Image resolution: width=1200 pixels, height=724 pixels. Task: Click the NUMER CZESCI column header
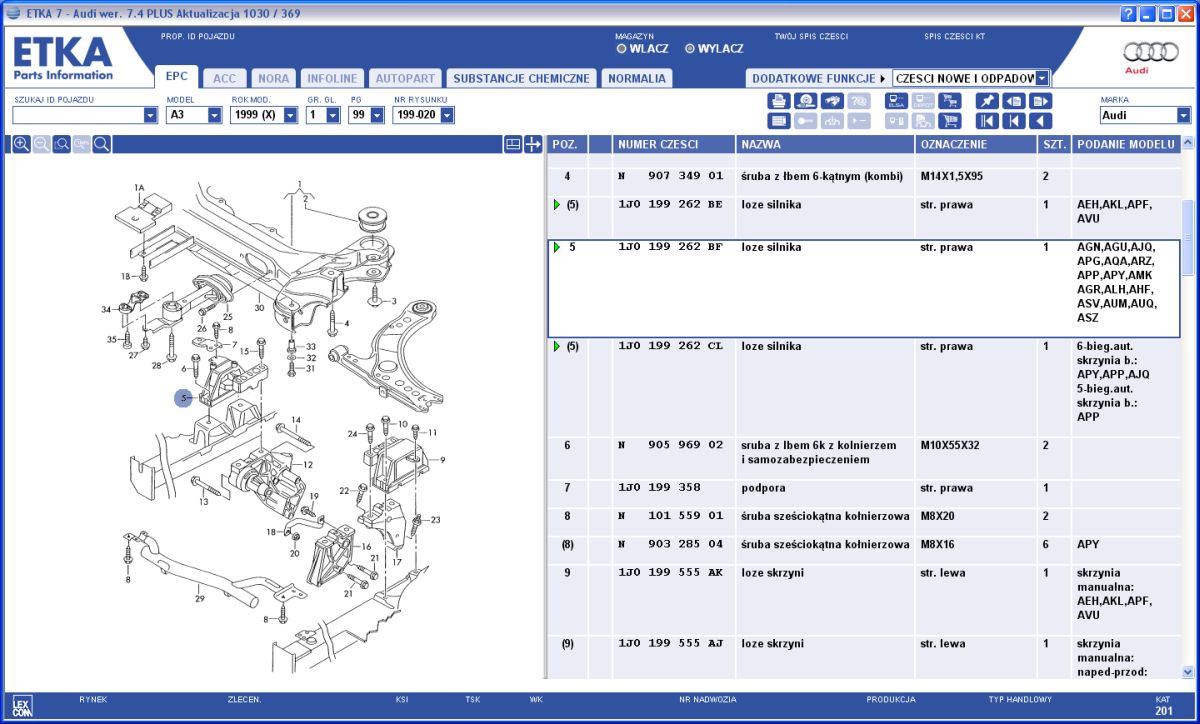[x=674, y=145]
